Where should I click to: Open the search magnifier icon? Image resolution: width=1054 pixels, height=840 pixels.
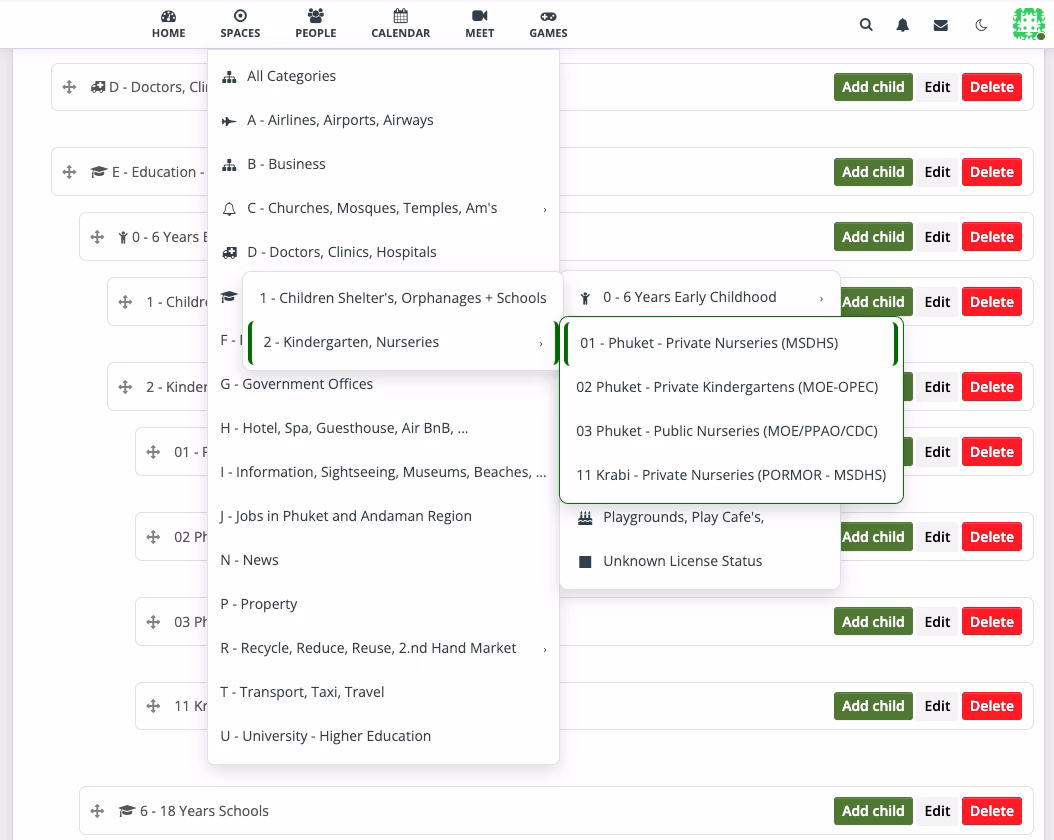click(866, 25)
